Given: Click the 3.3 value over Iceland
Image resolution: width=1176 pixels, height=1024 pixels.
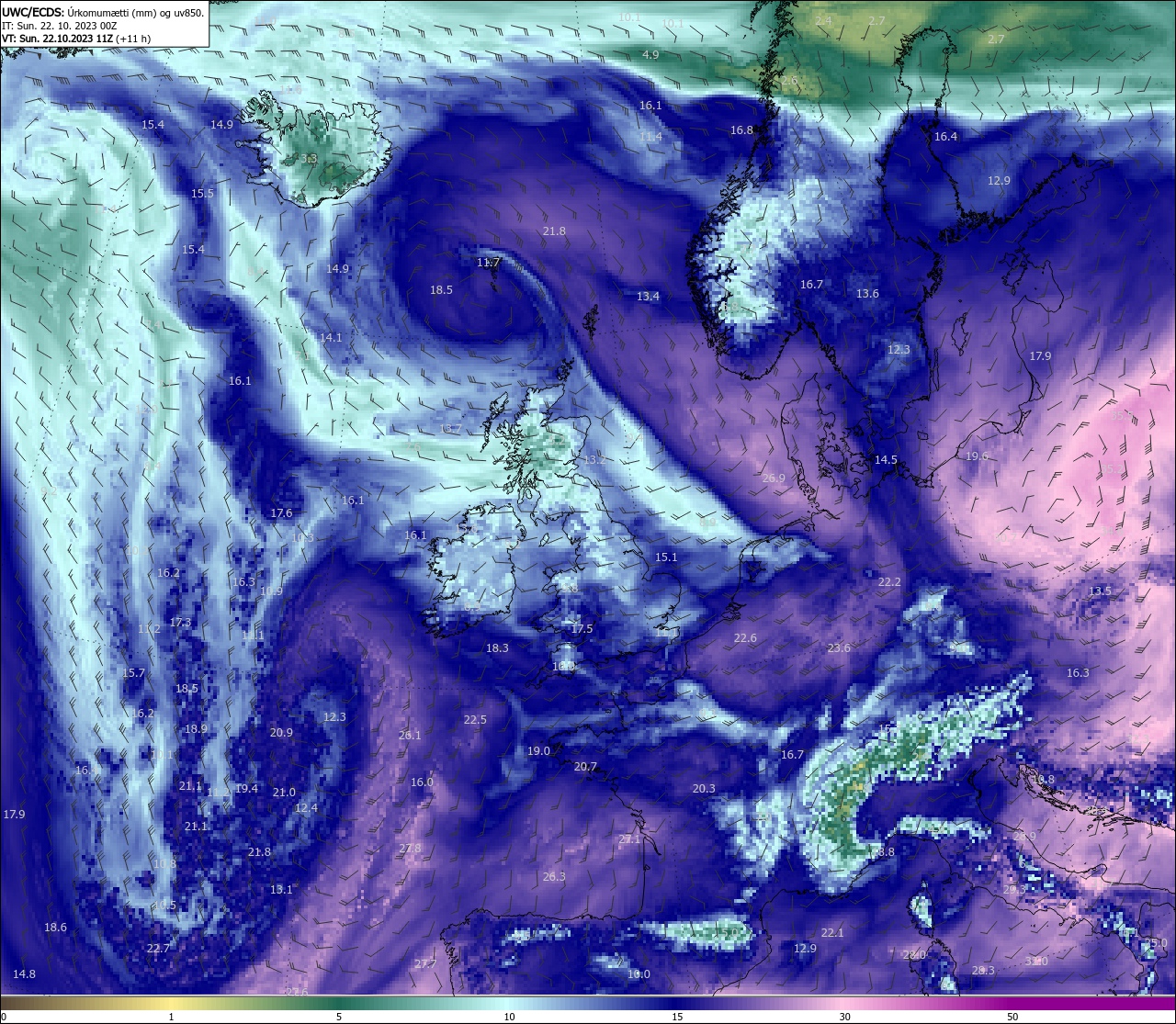Looking at the screenshot, I should click(x=310, y=159).
